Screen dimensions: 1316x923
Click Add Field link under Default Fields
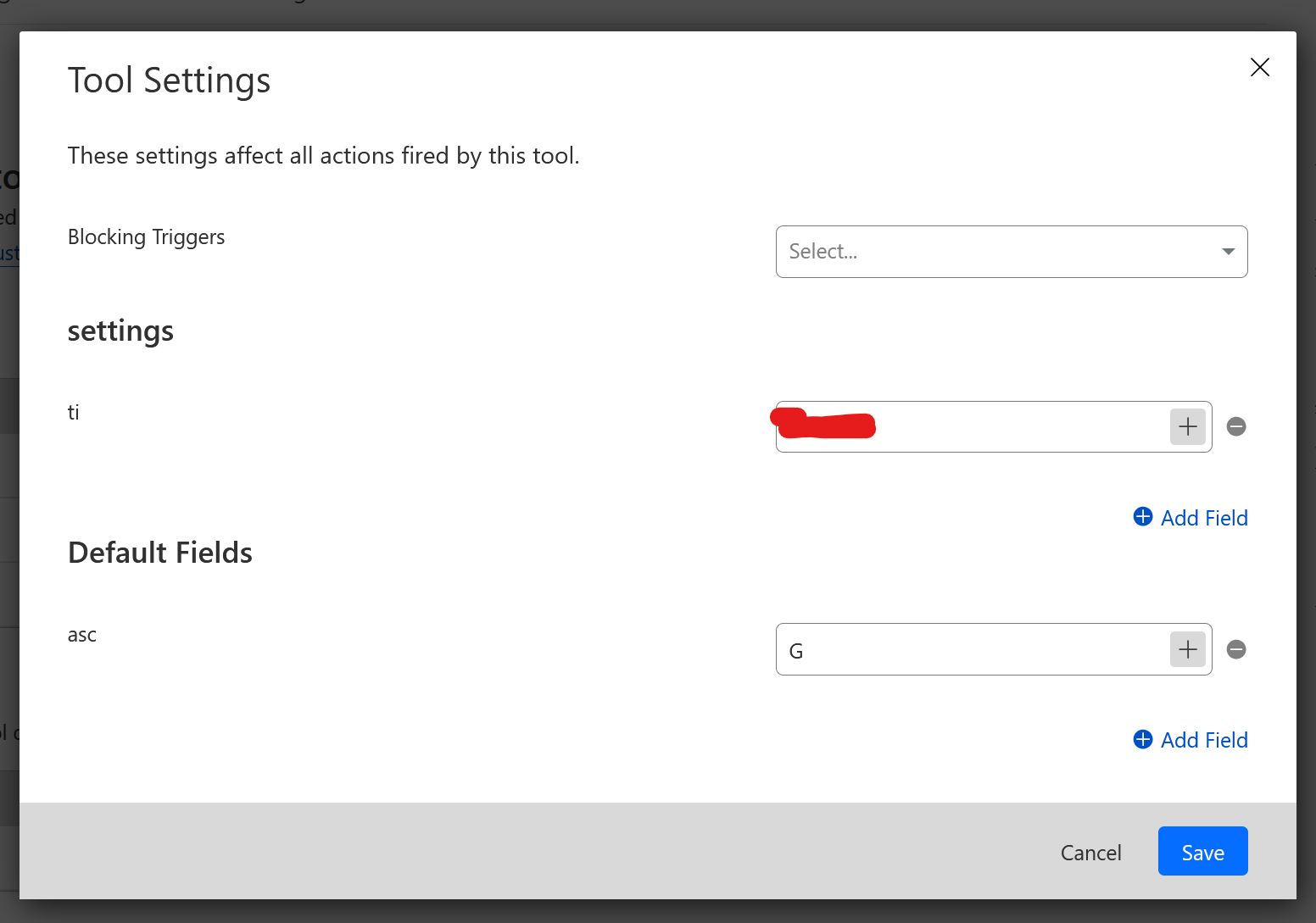1204,740
